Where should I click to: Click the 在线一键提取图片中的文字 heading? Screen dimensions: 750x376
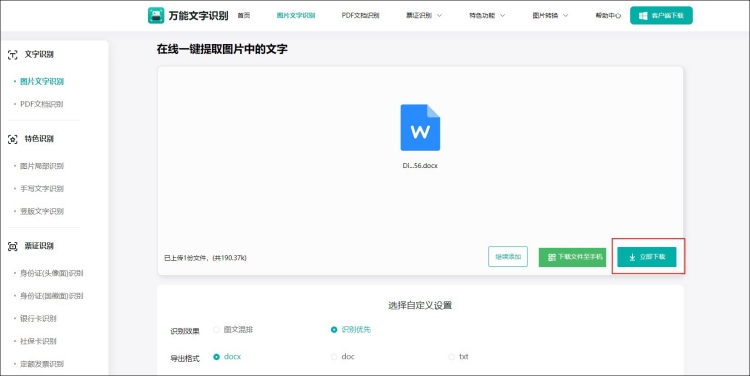click(222, 49)
